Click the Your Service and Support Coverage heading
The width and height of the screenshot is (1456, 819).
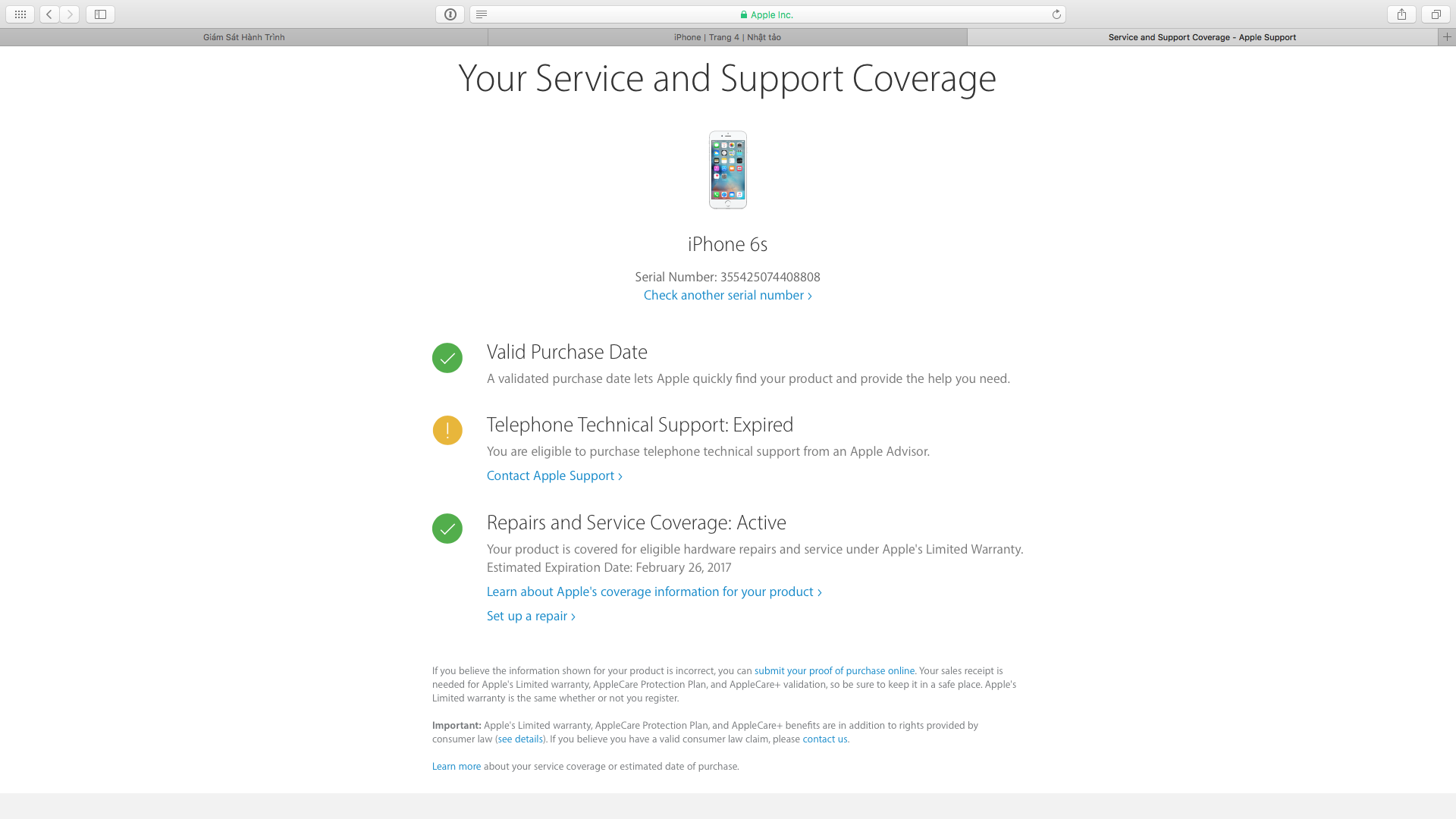[727, 78]
